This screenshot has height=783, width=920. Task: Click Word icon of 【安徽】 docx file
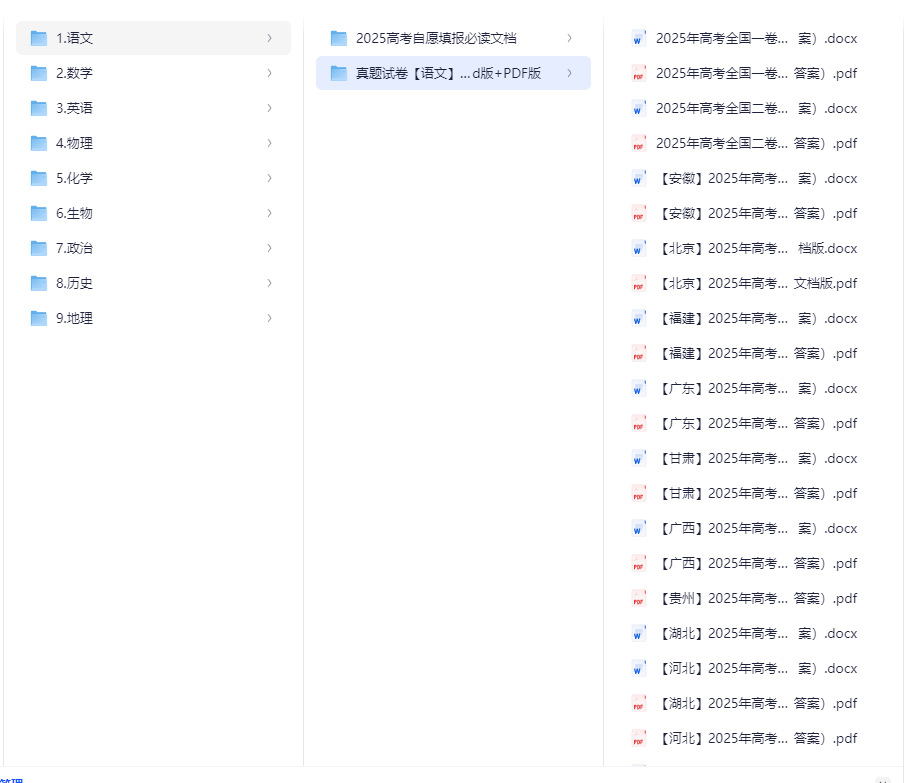638,178
